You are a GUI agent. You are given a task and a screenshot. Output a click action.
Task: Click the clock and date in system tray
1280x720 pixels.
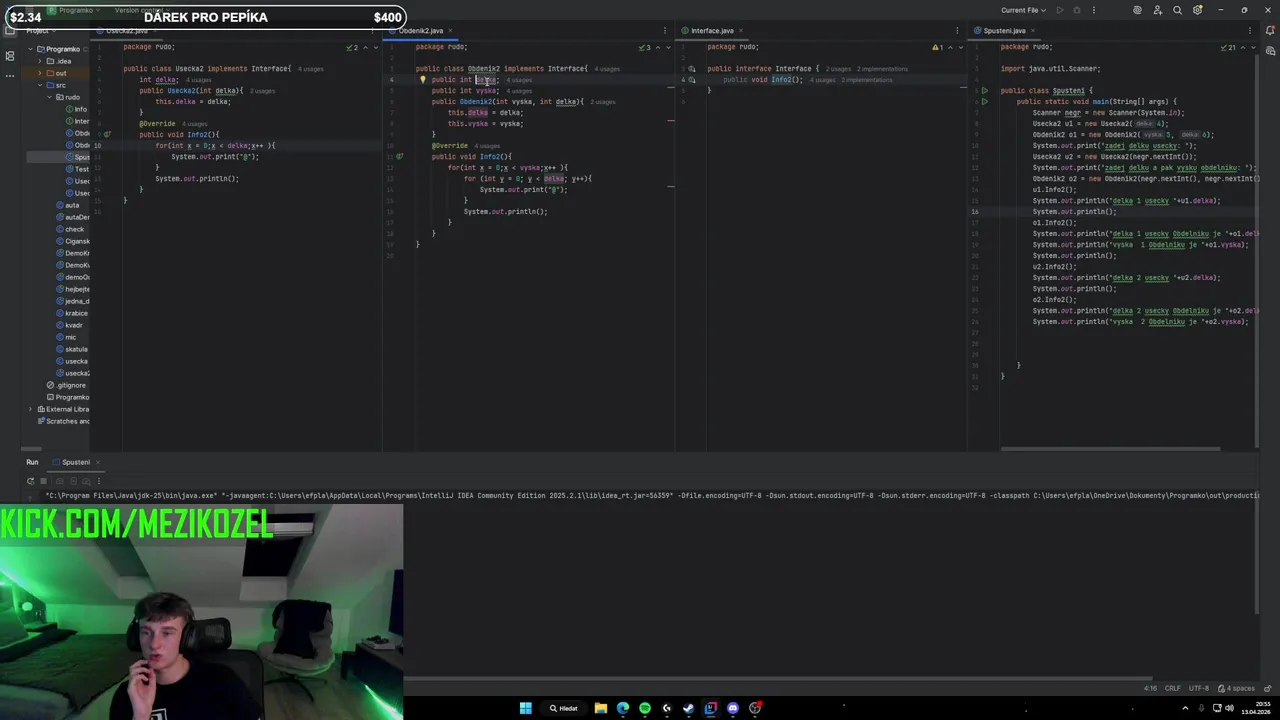point(1258,708)
